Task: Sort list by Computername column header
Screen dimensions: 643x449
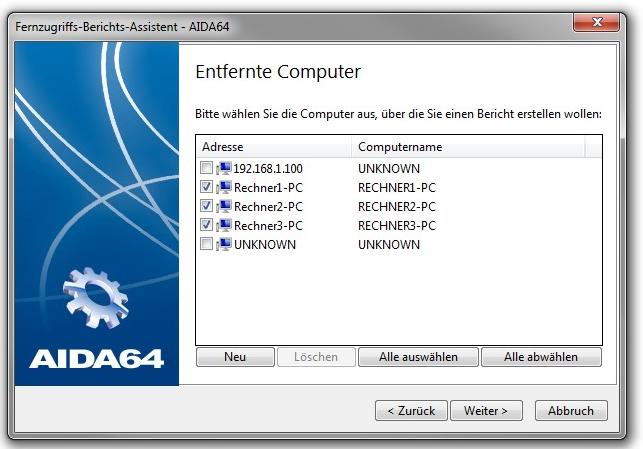Action: click(468, 147)
